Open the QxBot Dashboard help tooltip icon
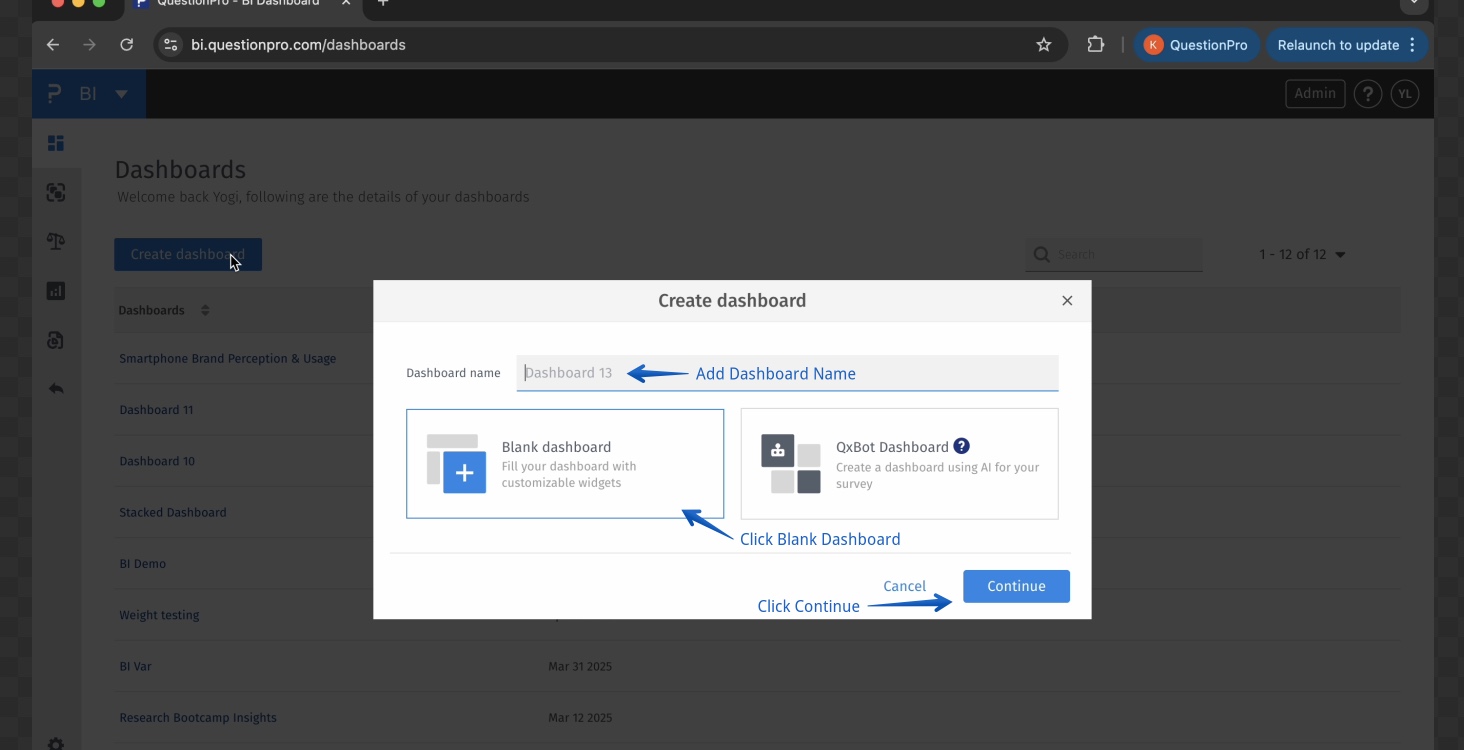The image size is (1464, 750). (961, 446)
